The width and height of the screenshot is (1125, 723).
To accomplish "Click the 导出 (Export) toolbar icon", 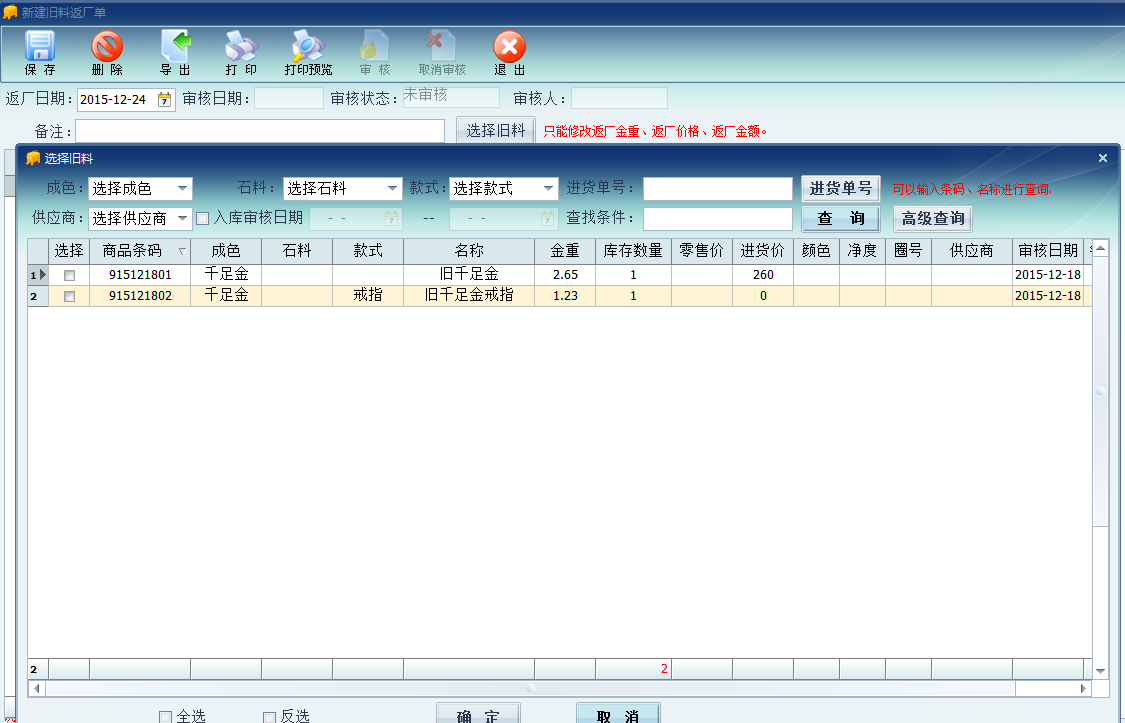I will [x=175, y=53].
